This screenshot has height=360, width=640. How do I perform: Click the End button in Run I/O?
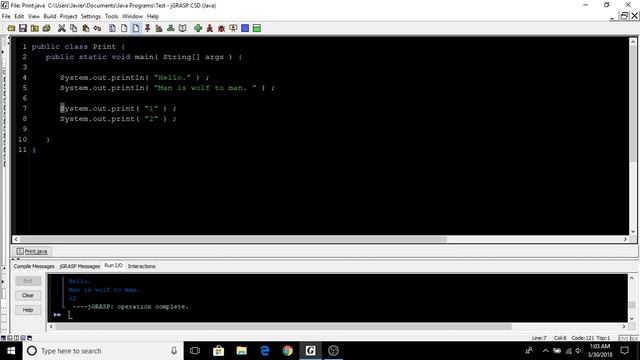28,281
